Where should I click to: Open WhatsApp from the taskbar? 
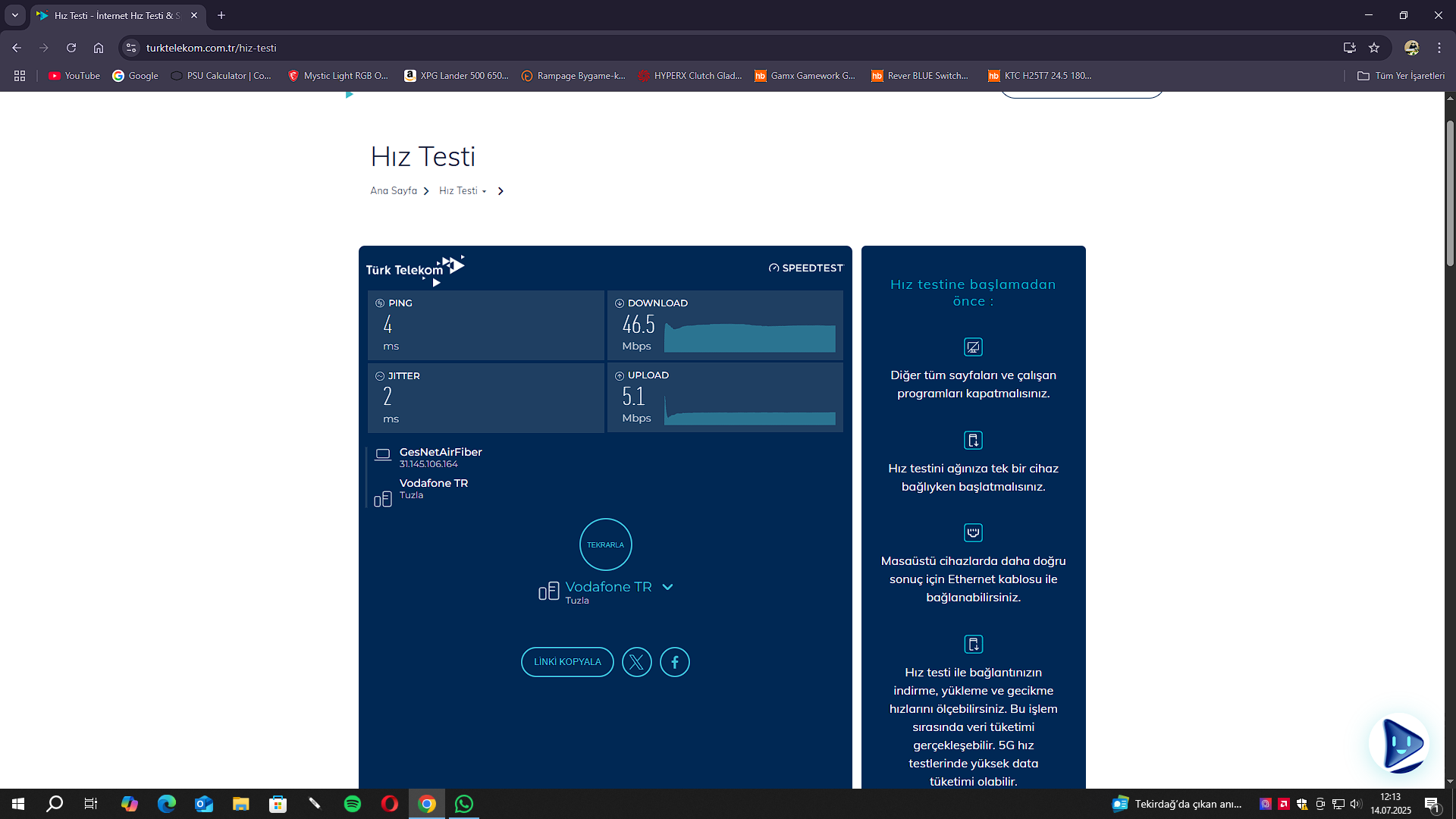click(464, 804)
